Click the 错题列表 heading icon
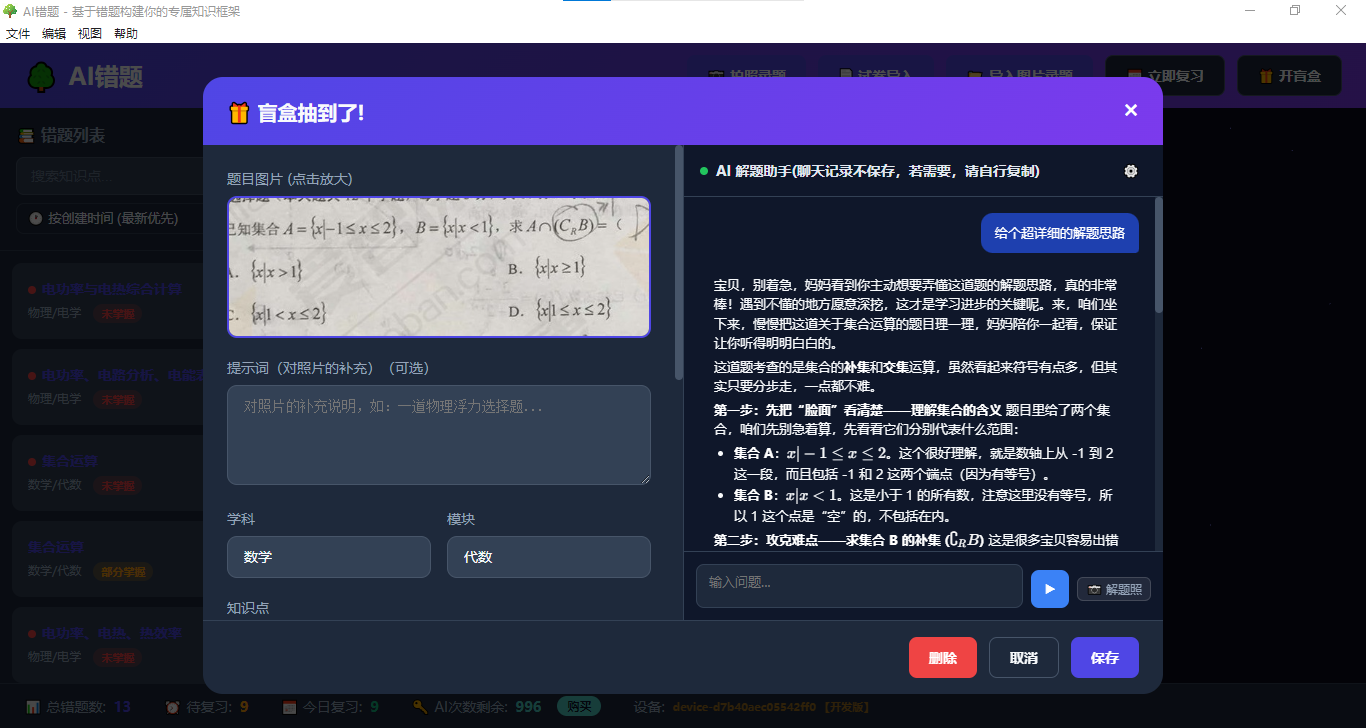Viewport: 1366px width, 728px height. pyautogui.click(x=27, y=136)
